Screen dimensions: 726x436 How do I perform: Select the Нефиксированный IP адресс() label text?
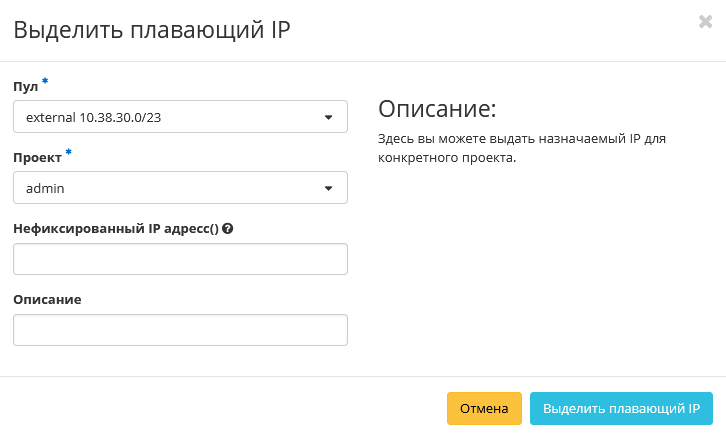115,228
